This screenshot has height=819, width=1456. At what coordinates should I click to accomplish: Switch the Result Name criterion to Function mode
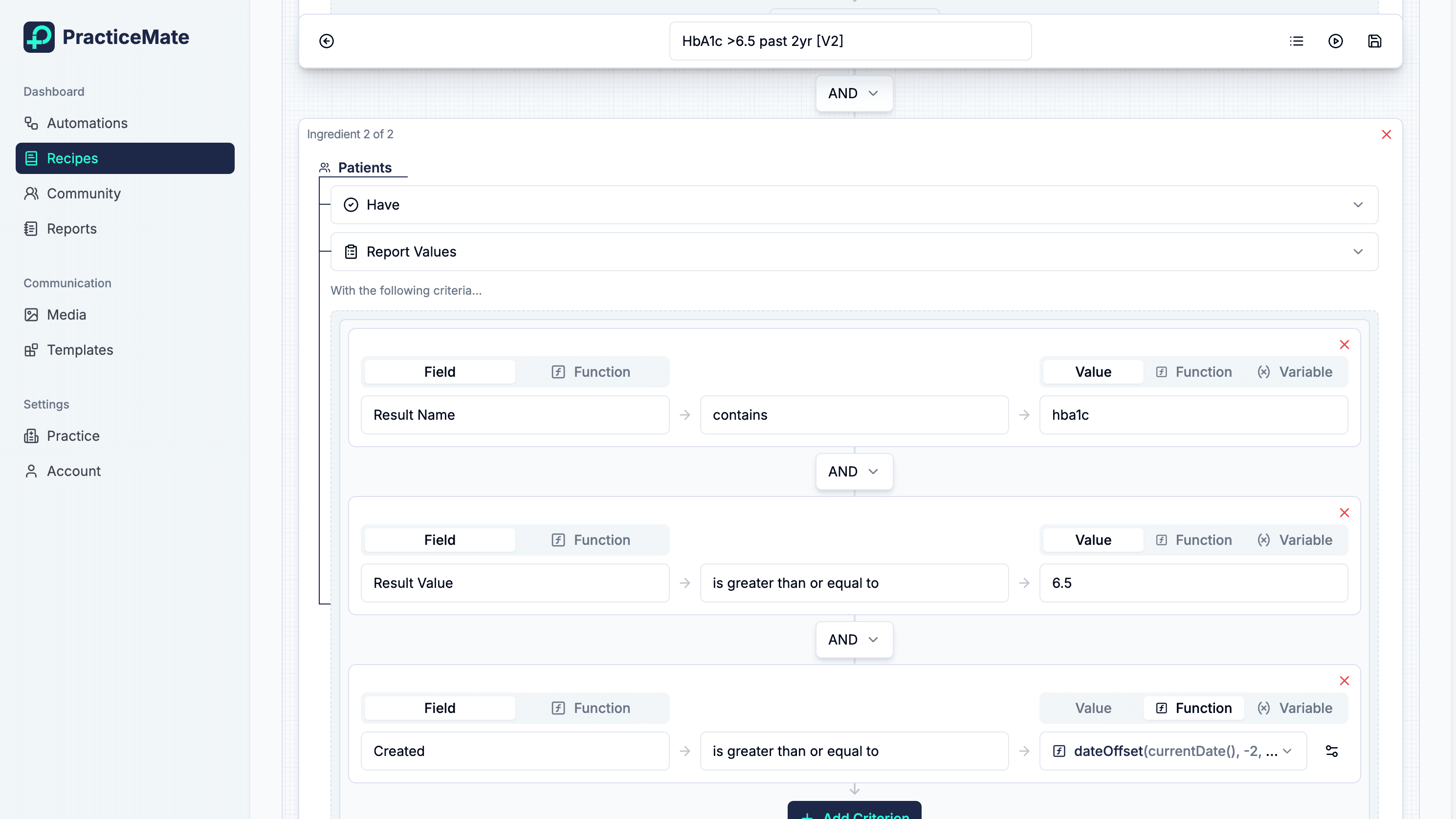click(x=592, y=372)
